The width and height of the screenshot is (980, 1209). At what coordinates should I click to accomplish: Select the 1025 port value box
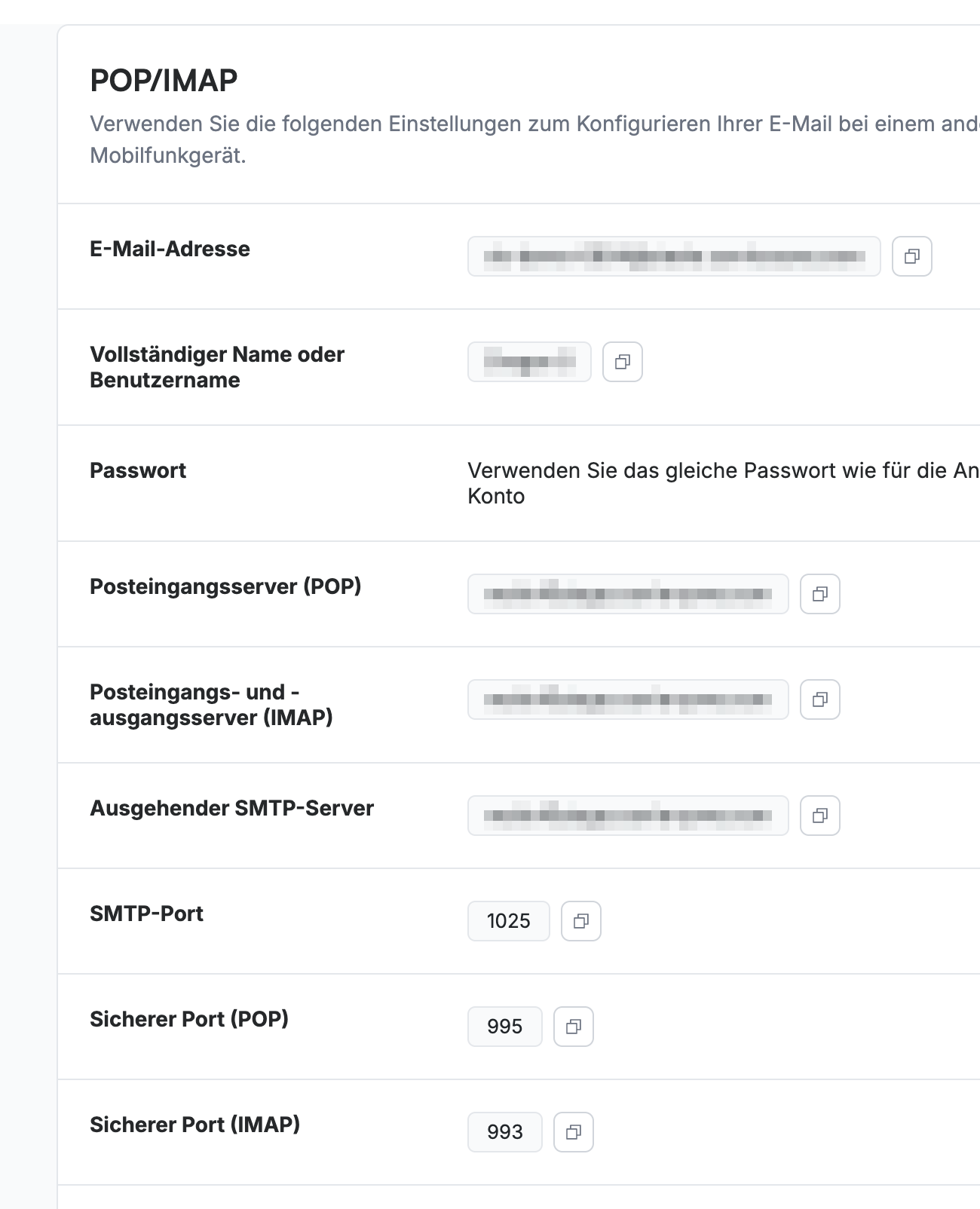coord(509,921)
